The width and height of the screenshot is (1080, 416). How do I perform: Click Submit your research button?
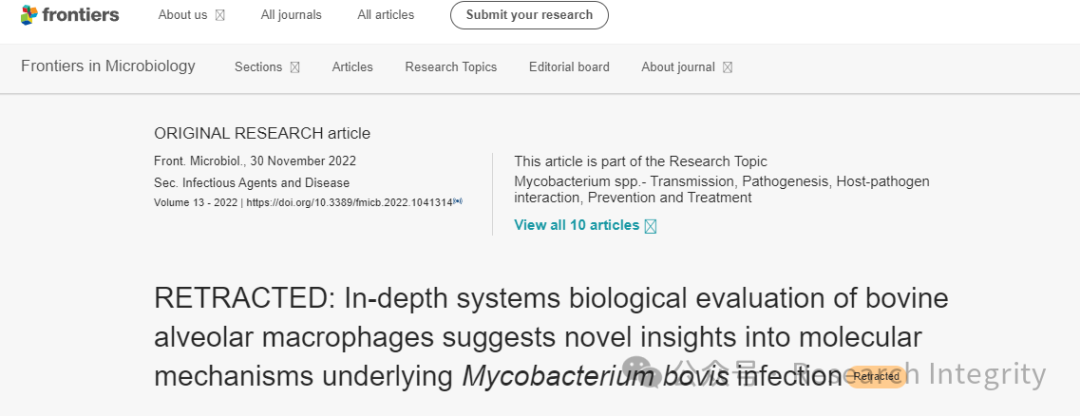point(529,15)
